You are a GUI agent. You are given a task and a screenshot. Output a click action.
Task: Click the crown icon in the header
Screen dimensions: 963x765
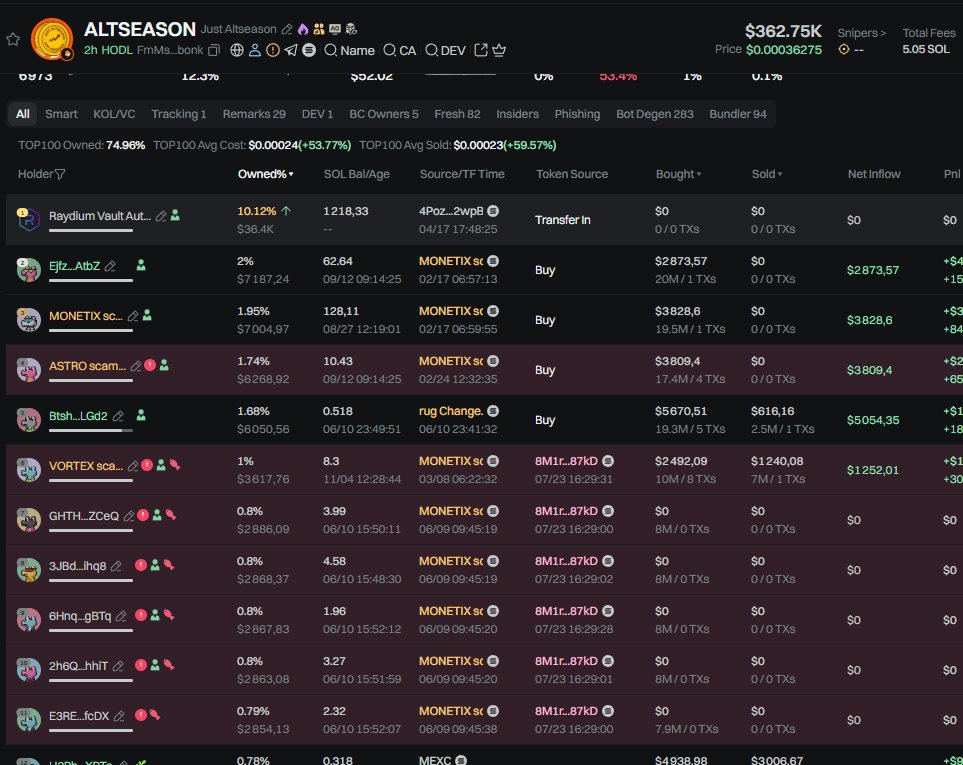coord(499,50)
